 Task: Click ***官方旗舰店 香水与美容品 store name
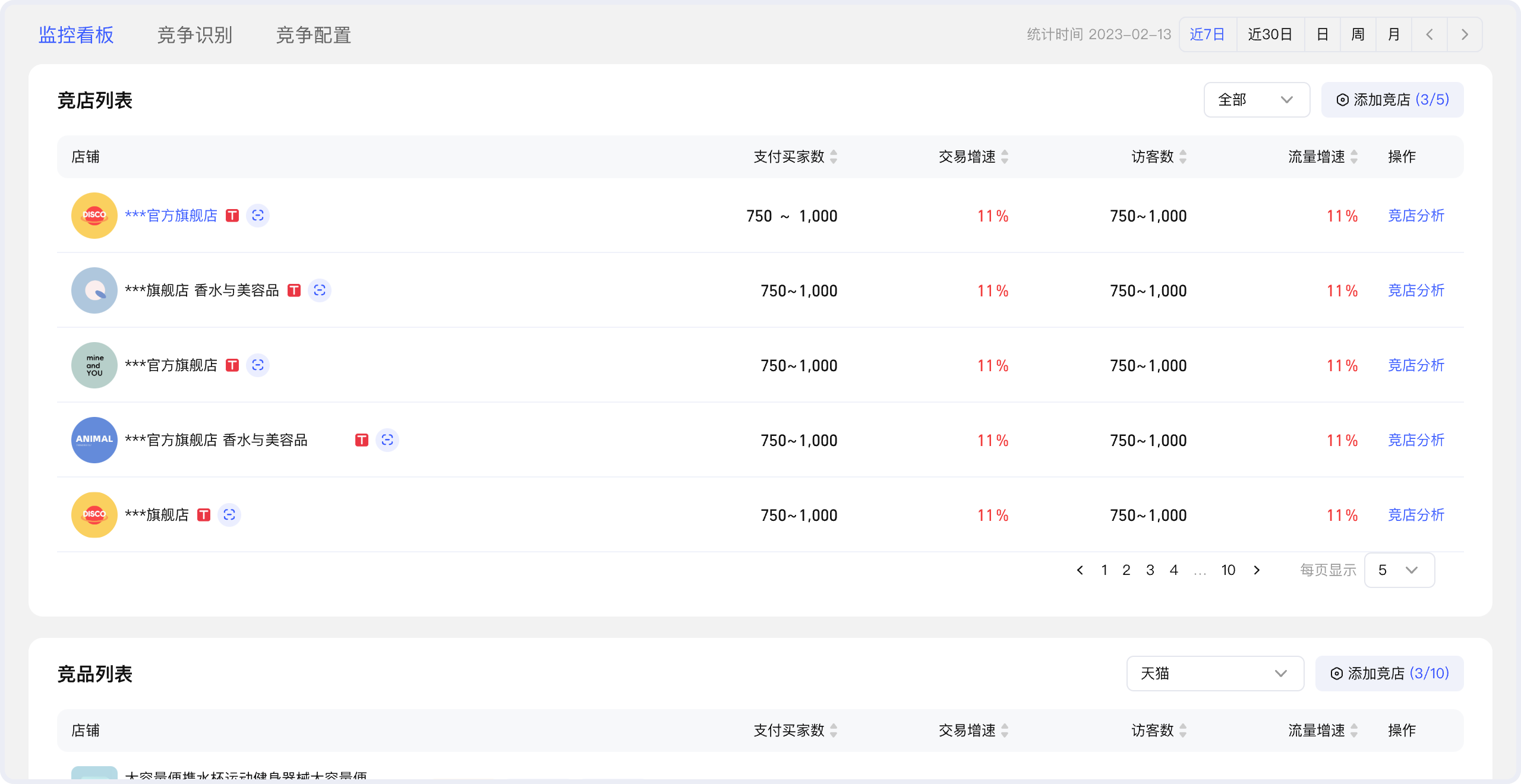[x=216, y=440]
